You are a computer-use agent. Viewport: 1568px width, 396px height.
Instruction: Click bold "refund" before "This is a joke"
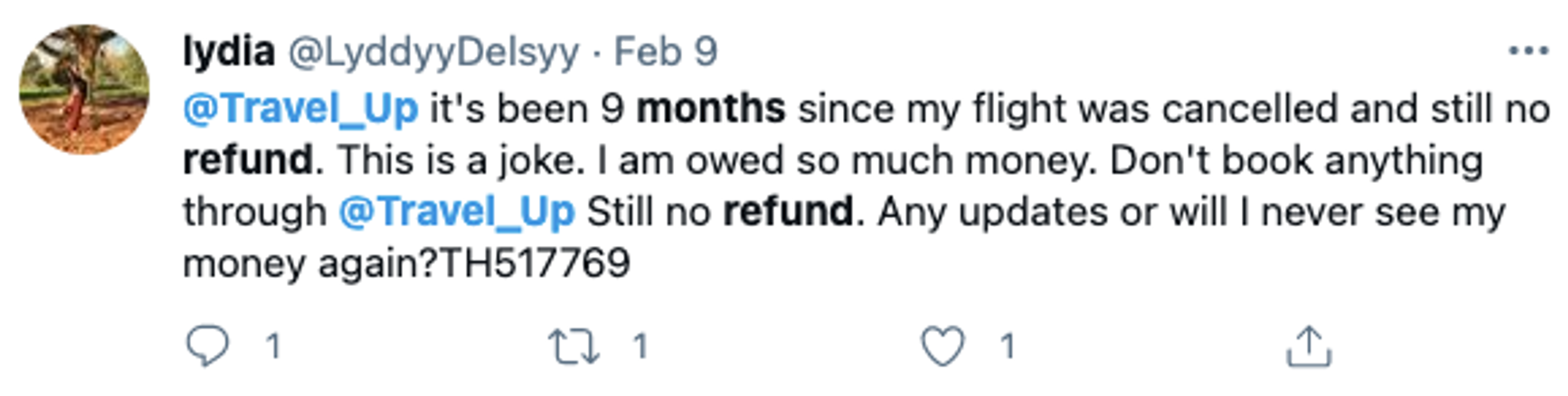248,160
